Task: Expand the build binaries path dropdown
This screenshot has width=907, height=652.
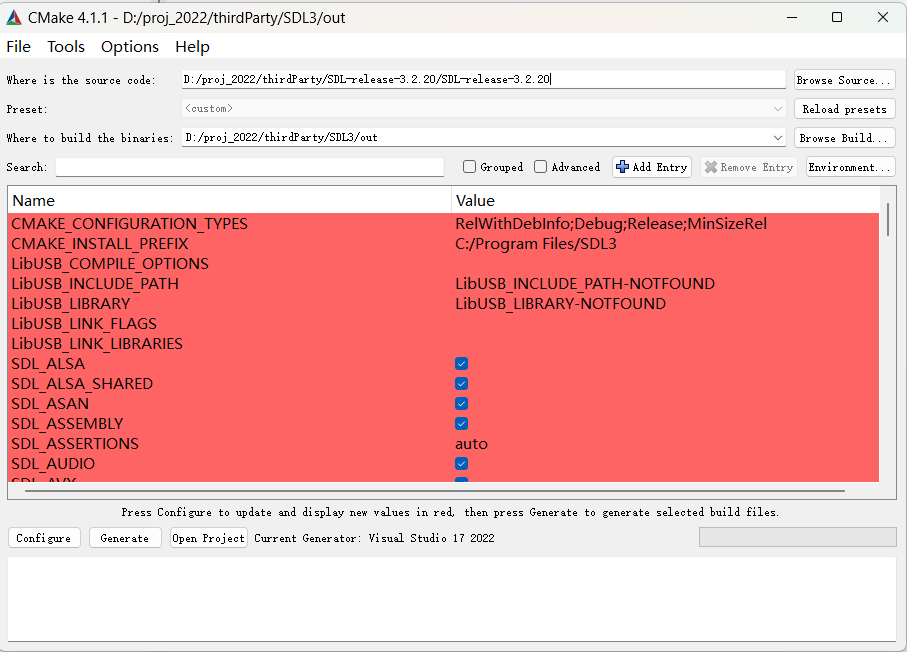Action: click(777, 138)
